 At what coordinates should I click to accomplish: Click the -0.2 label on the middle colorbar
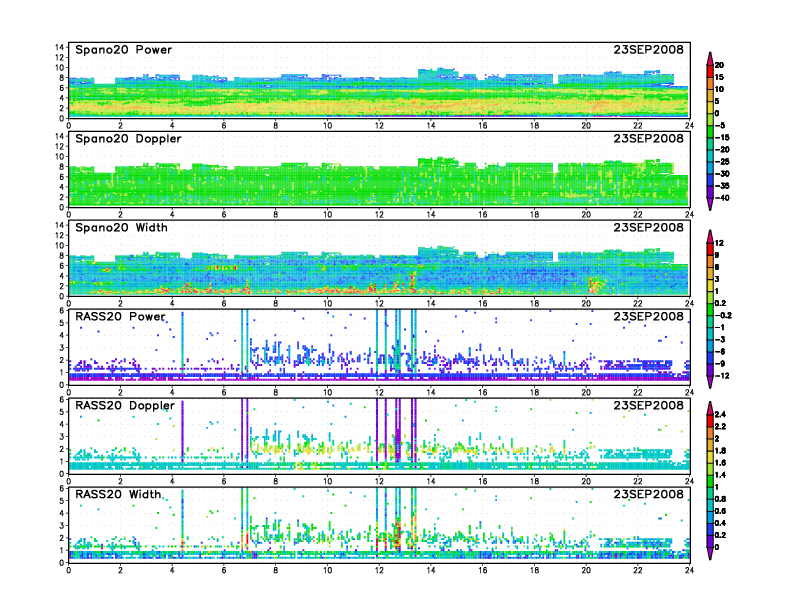723,316
